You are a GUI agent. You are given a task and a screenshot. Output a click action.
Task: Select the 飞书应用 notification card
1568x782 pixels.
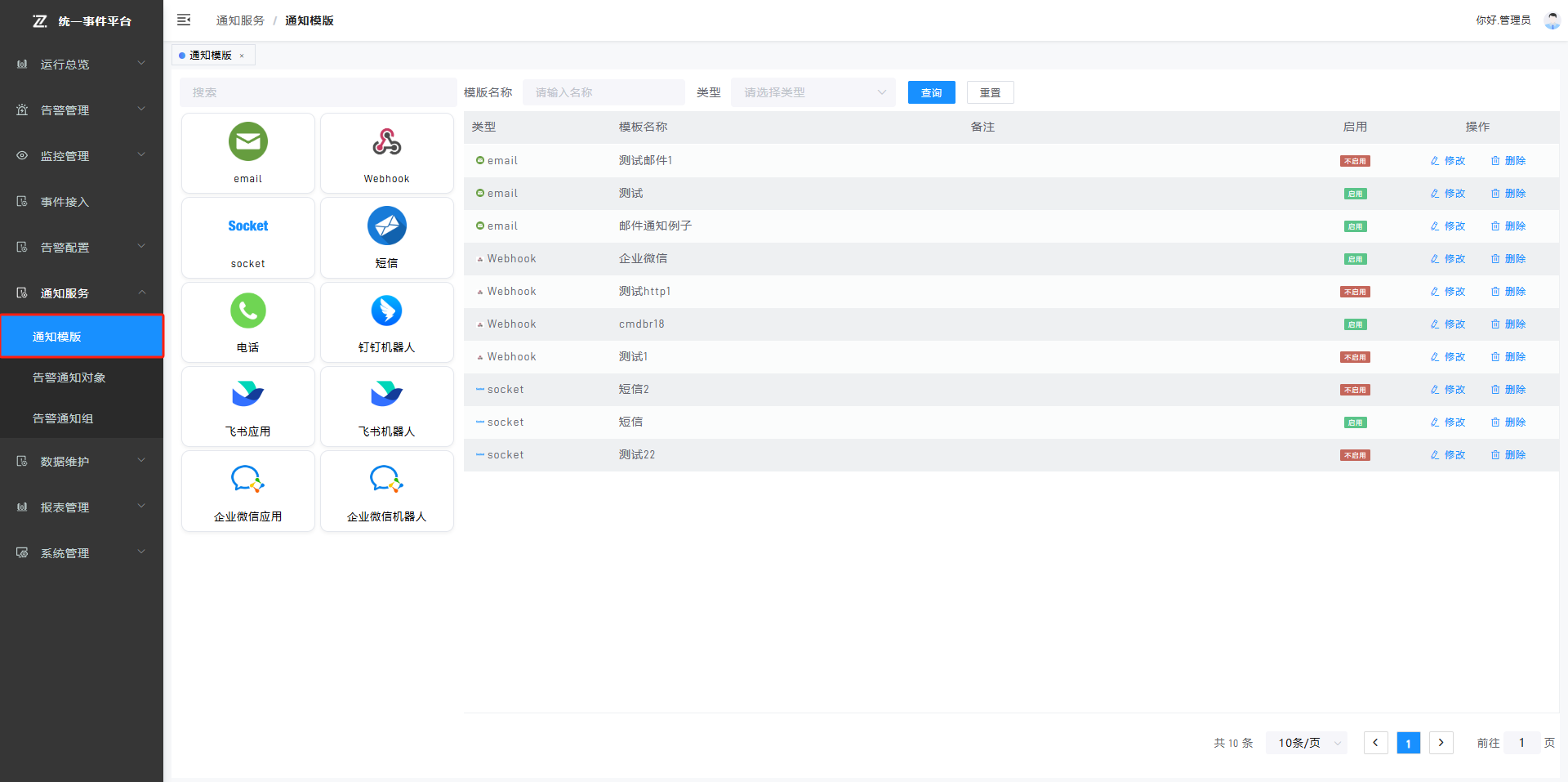point(248,406)
